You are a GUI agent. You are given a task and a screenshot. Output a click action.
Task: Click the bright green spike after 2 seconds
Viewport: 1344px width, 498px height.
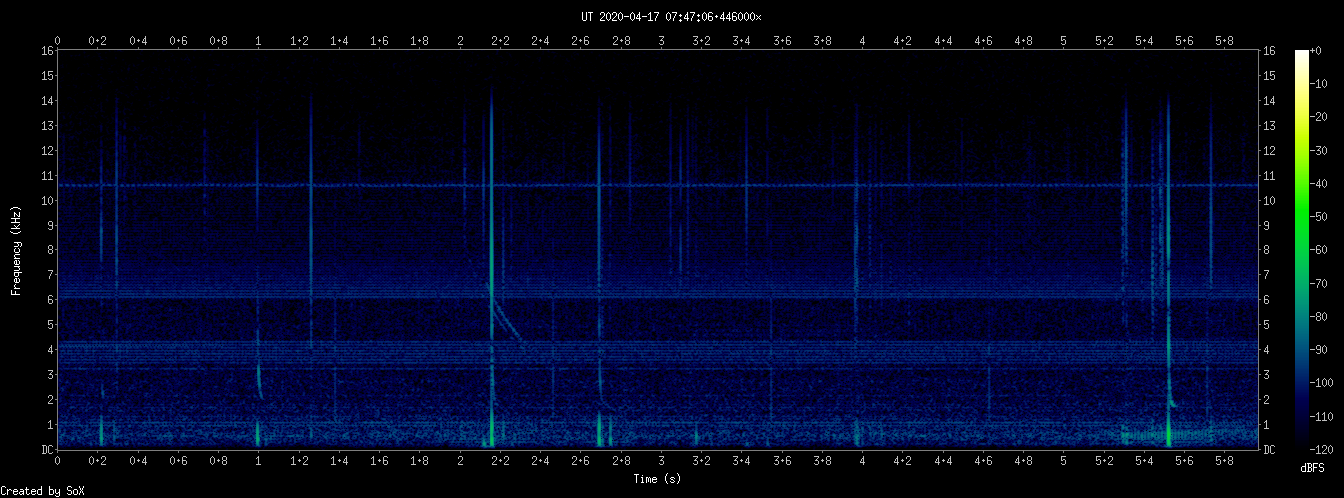coord(491,250)
